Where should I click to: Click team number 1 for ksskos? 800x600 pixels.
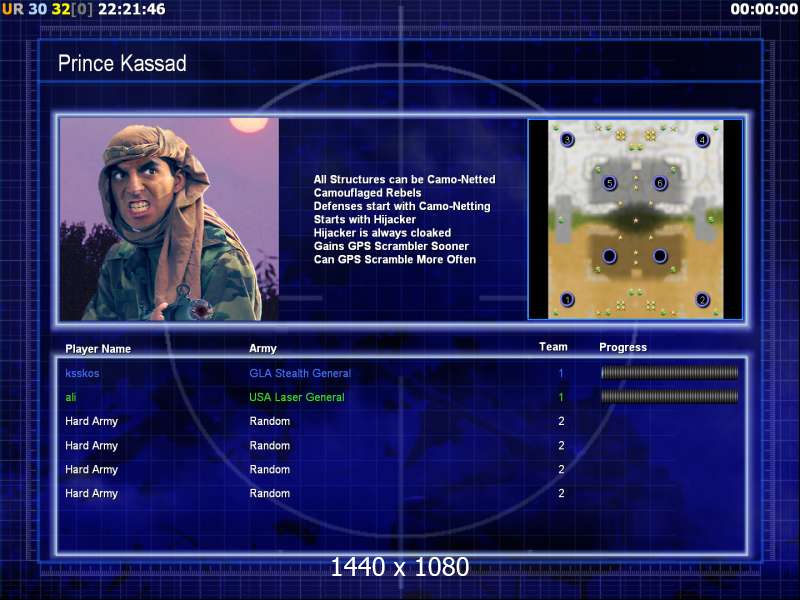point(561,373)
